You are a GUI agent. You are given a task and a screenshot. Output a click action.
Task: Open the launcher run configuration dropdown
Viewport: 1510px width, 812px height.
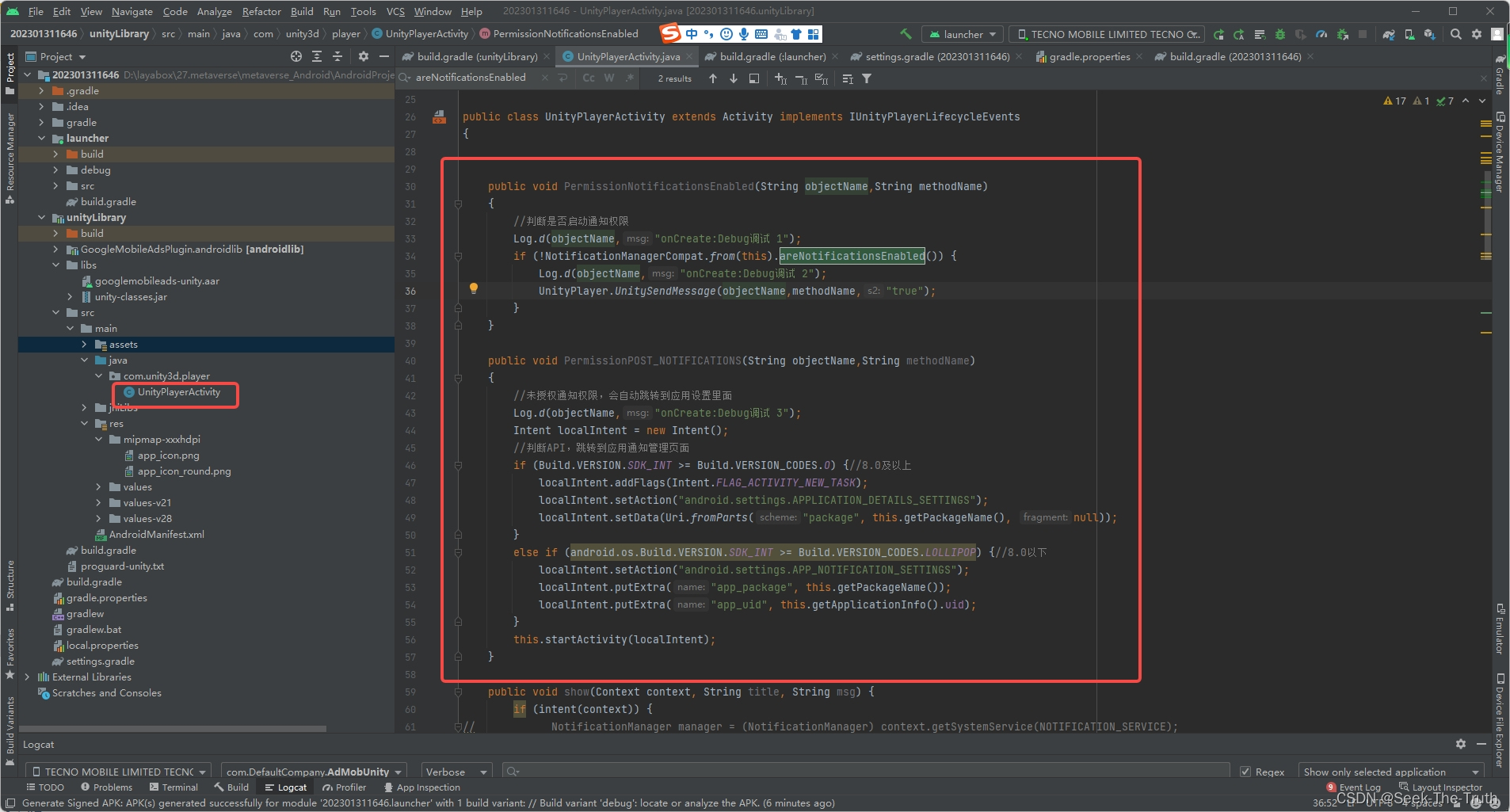click(963, 34)
